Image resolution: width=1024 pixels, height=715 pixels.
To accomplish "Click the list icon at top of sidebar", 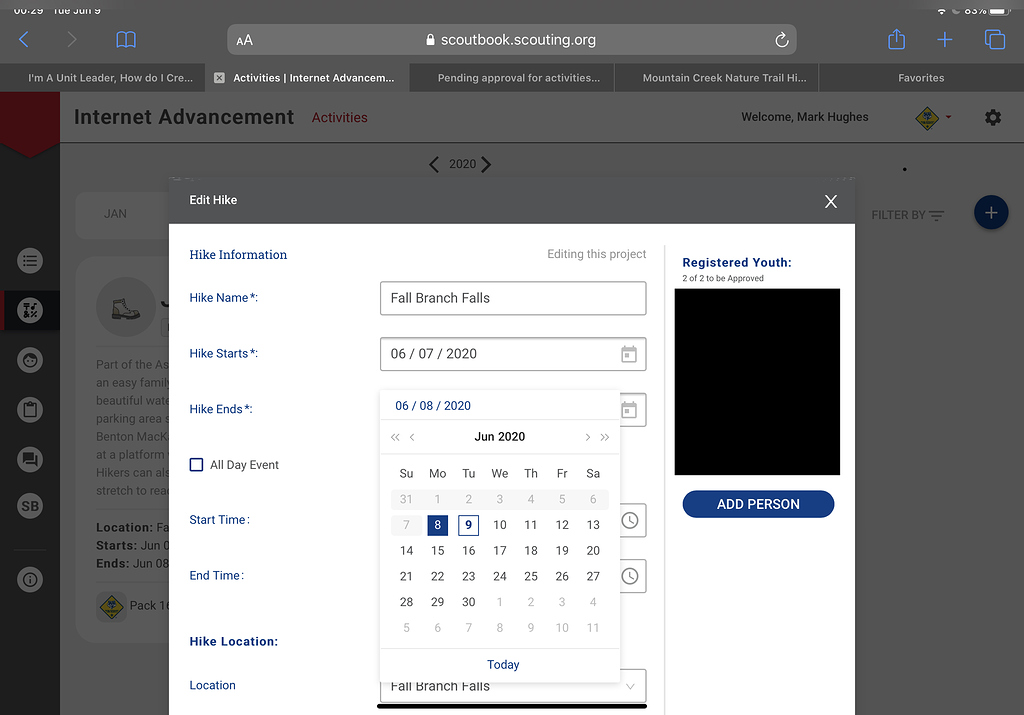I will point(30,261).
